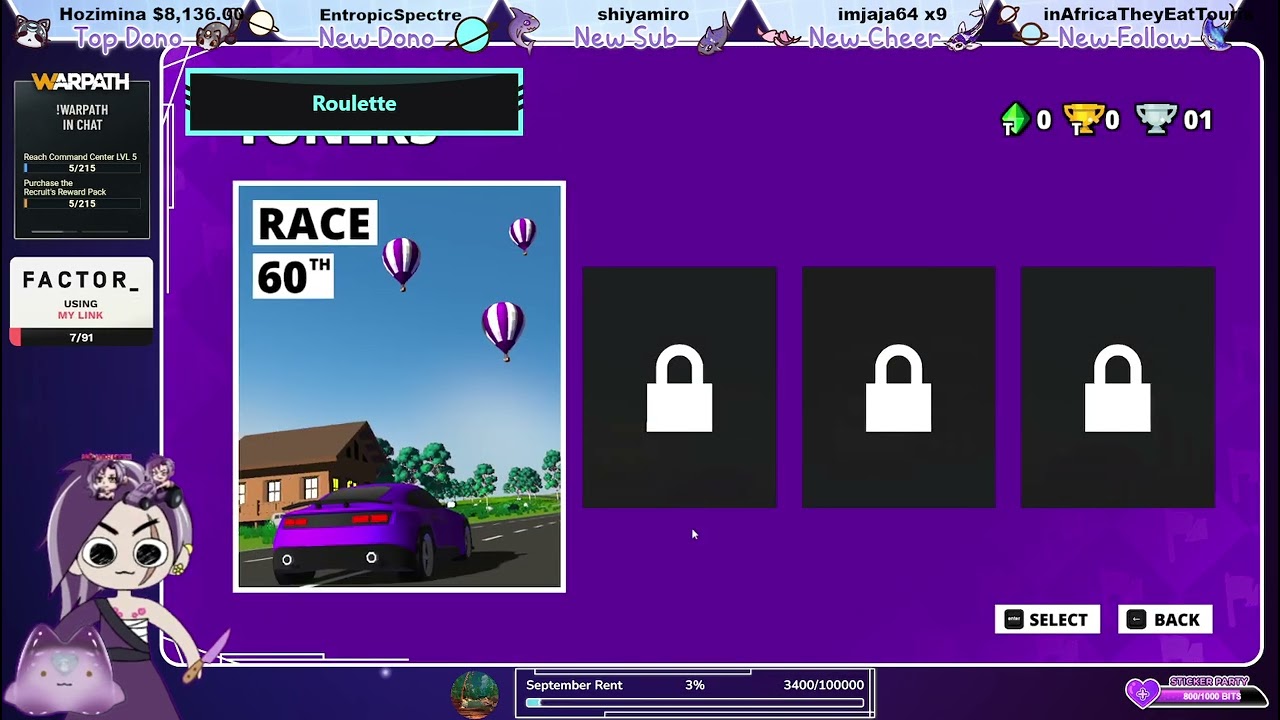Click the silver trophy icon

[x=1156, y=120]
